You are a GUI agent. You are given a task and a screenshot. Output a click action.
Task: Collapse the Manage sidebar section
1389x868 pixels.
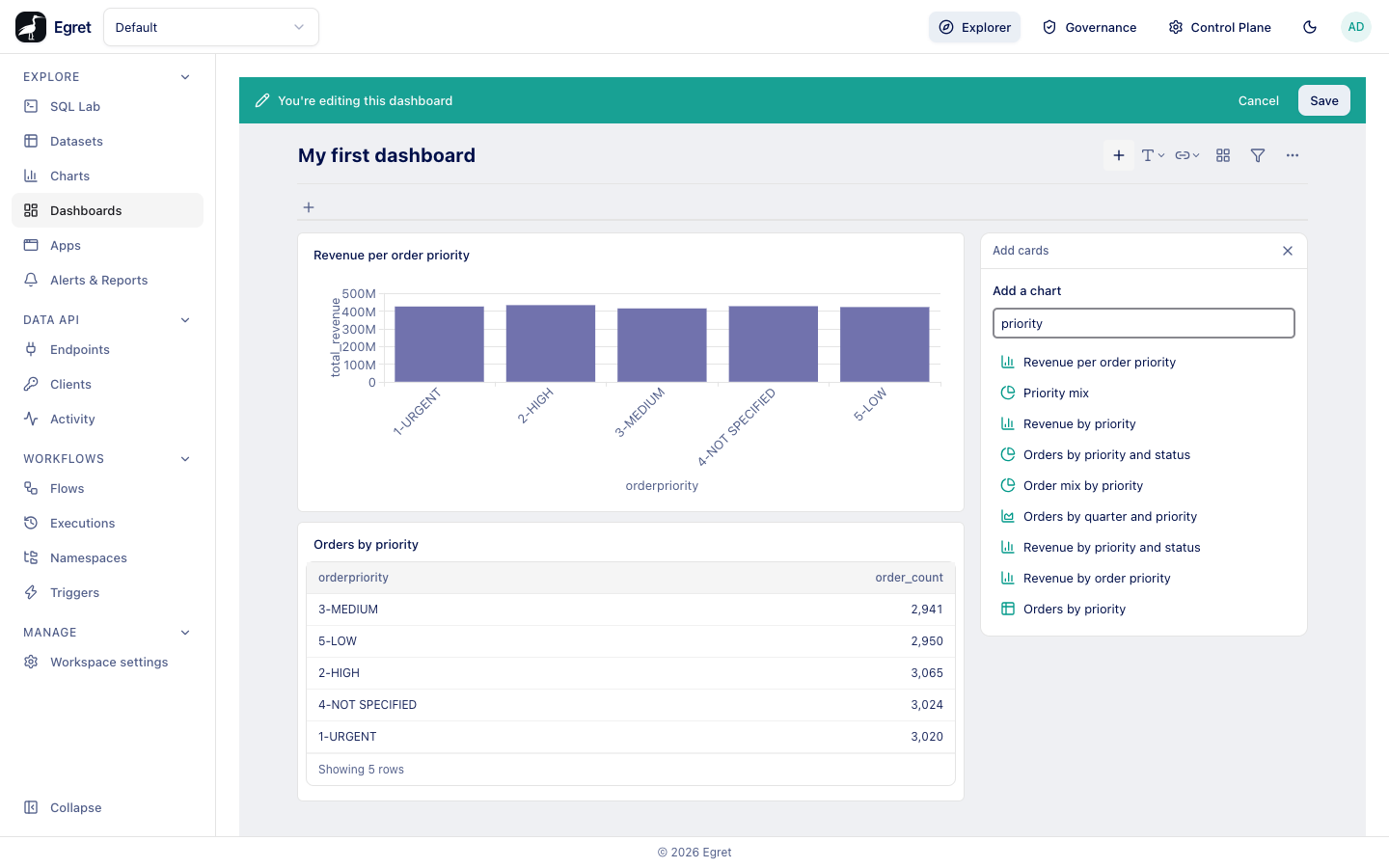click(185, 633)
